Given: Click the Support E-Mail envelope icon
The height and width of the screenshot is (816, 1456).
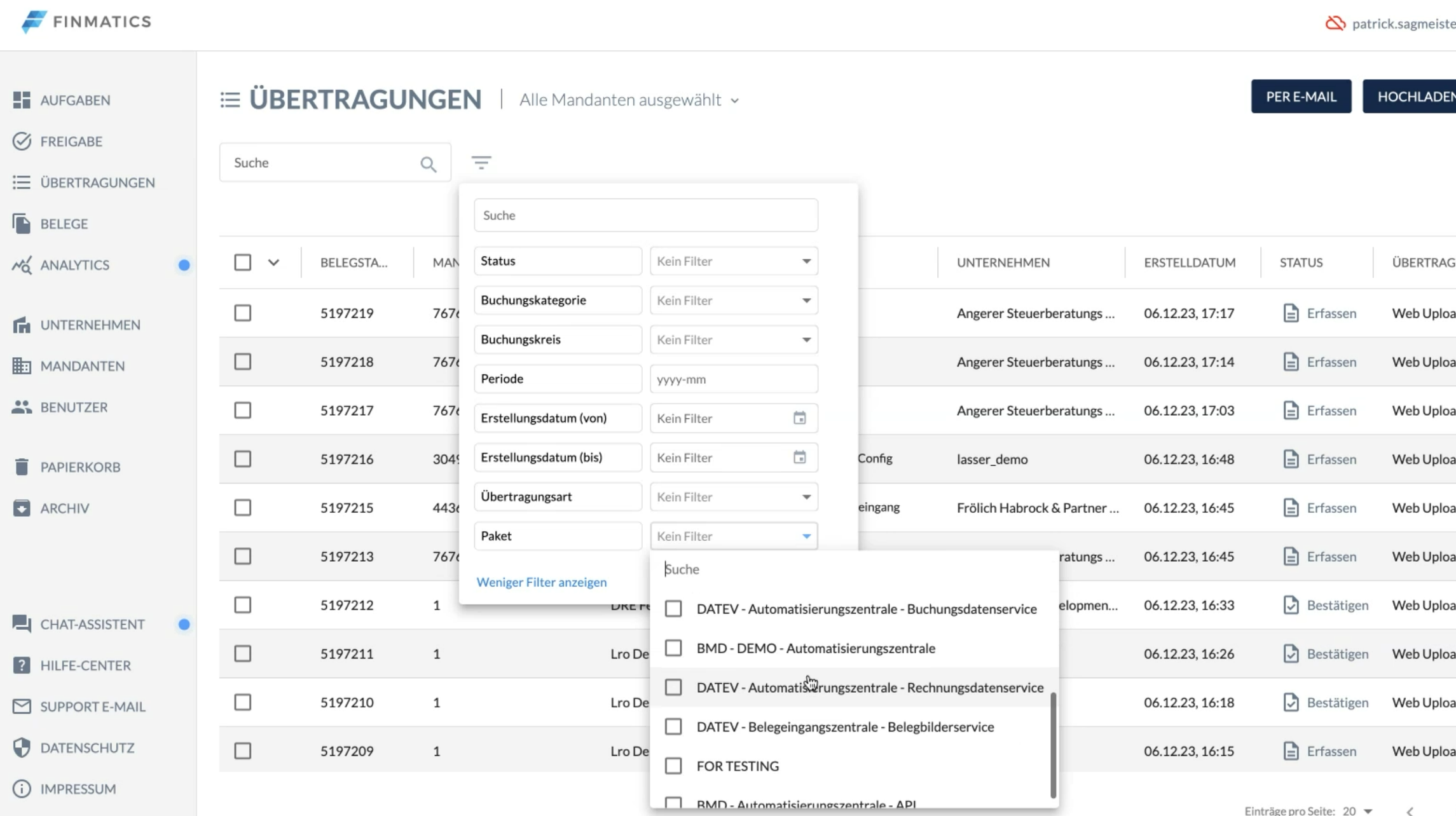Looking at the screenshot, I should click(x=22, y=707).
